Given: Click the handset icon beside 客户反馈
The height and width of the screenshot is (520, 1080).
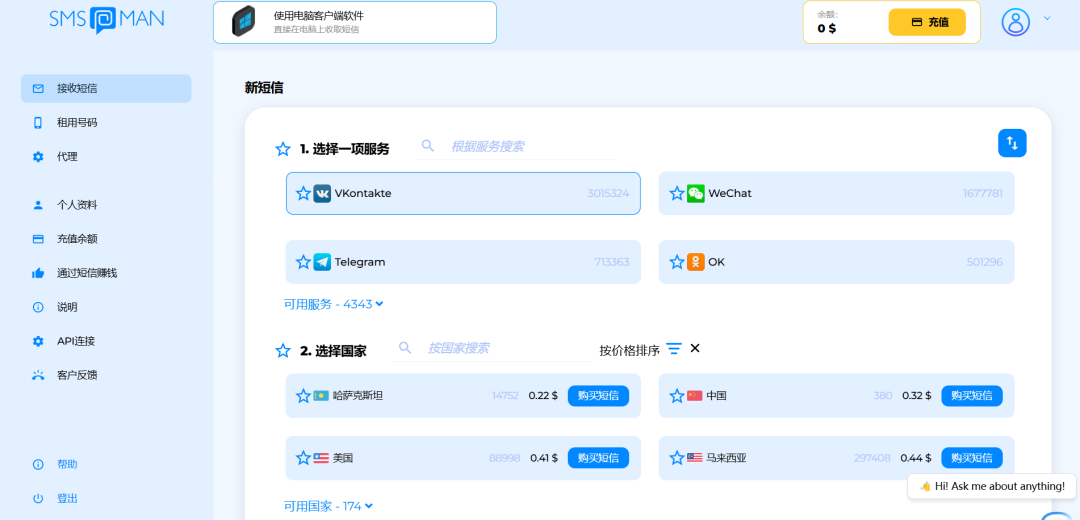Looking at the screenshot, I should [x=38, y=375].
